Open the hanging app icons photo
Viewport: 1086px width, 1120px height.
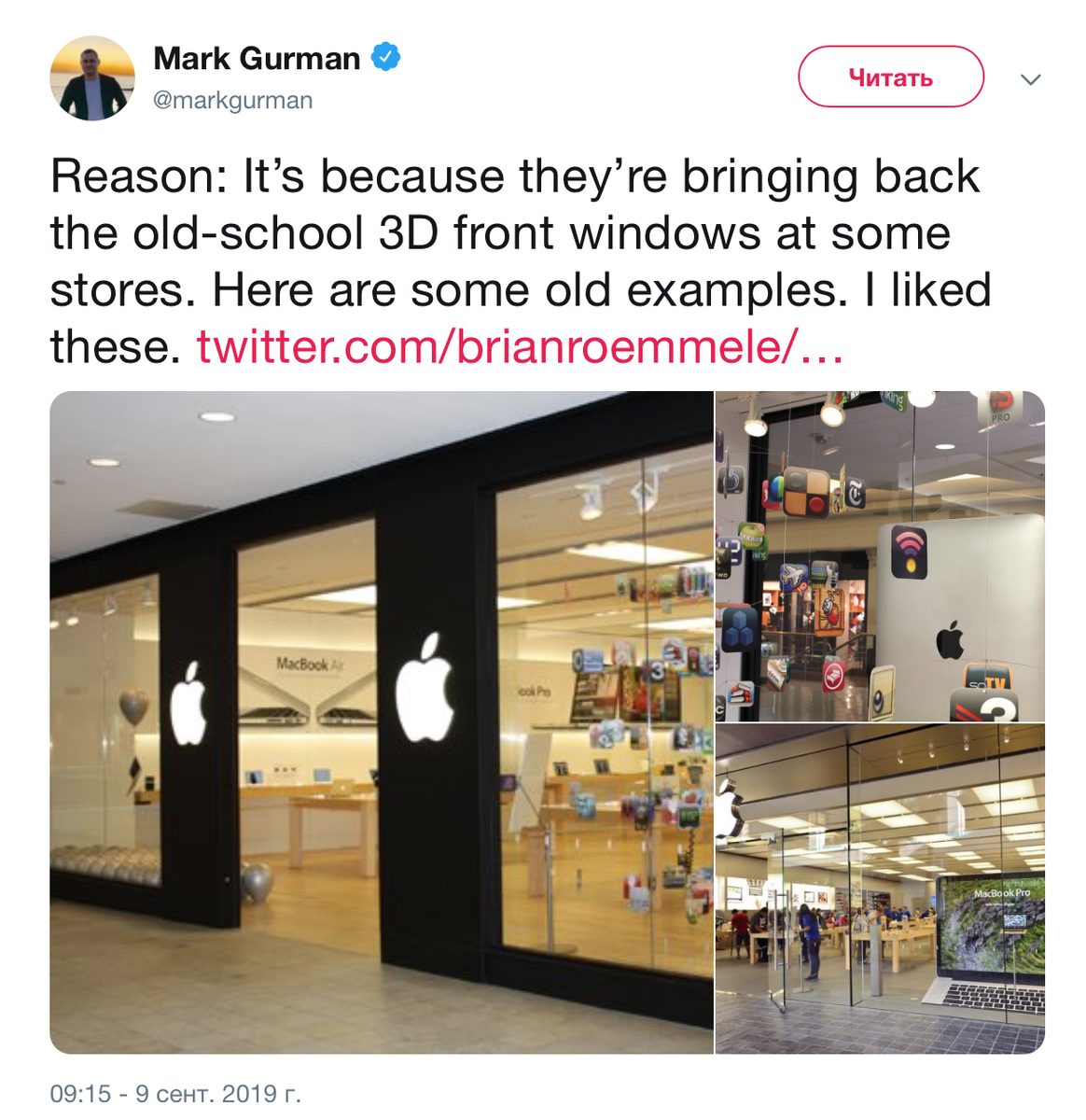click(880, 556)
